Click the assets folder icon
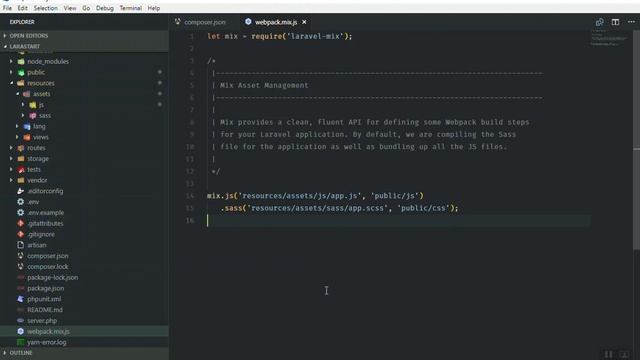Screen dimensions: 640x360 [27, 94]
